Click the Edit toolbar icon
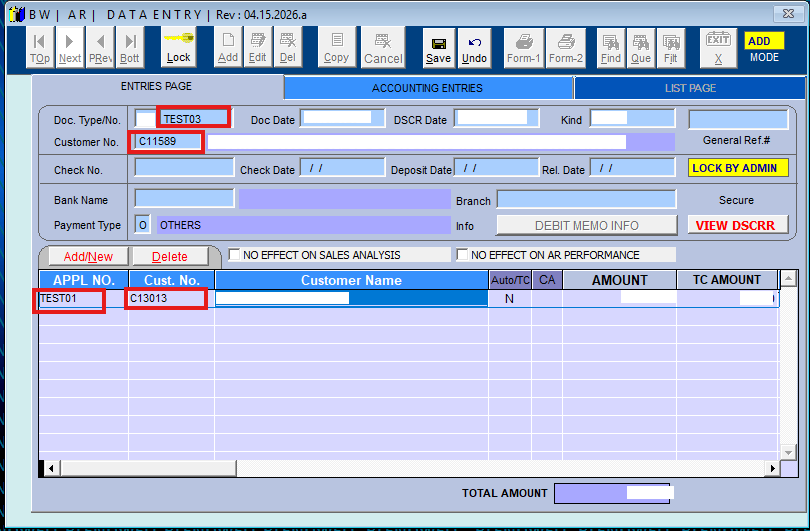 pos(257,48)
